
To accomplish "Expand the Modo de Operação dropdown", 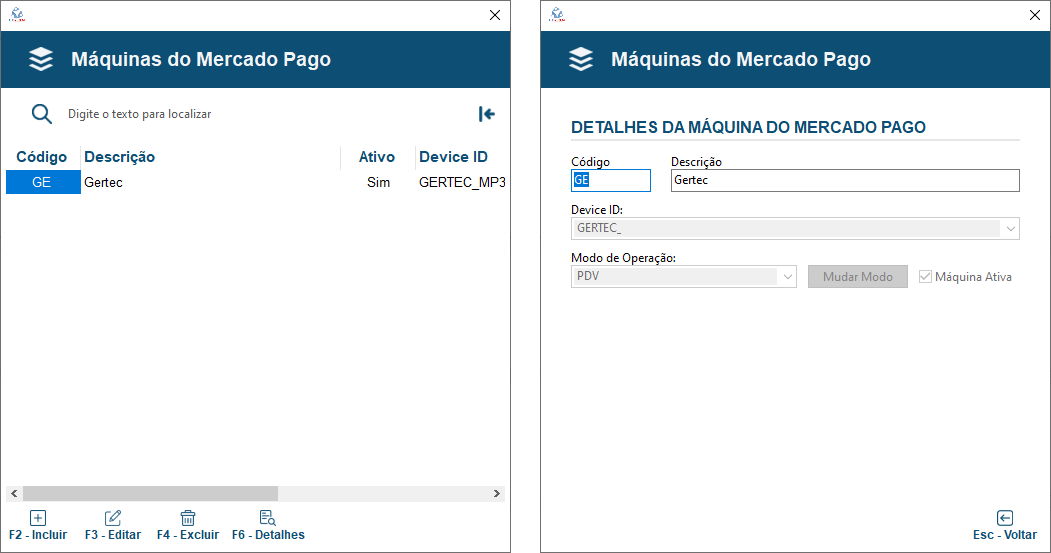I will [x=788, y=277].
